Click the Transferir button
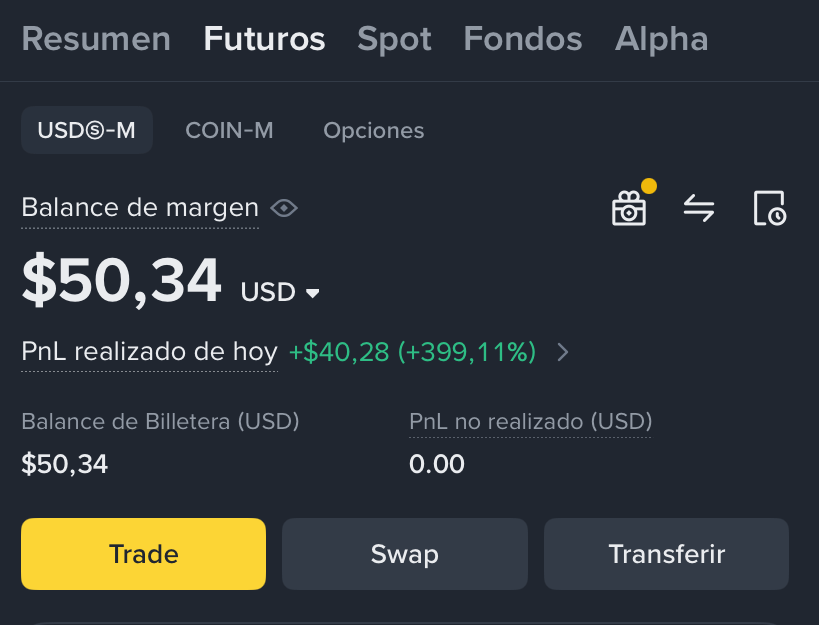819x625 pixels. (666, 553)
